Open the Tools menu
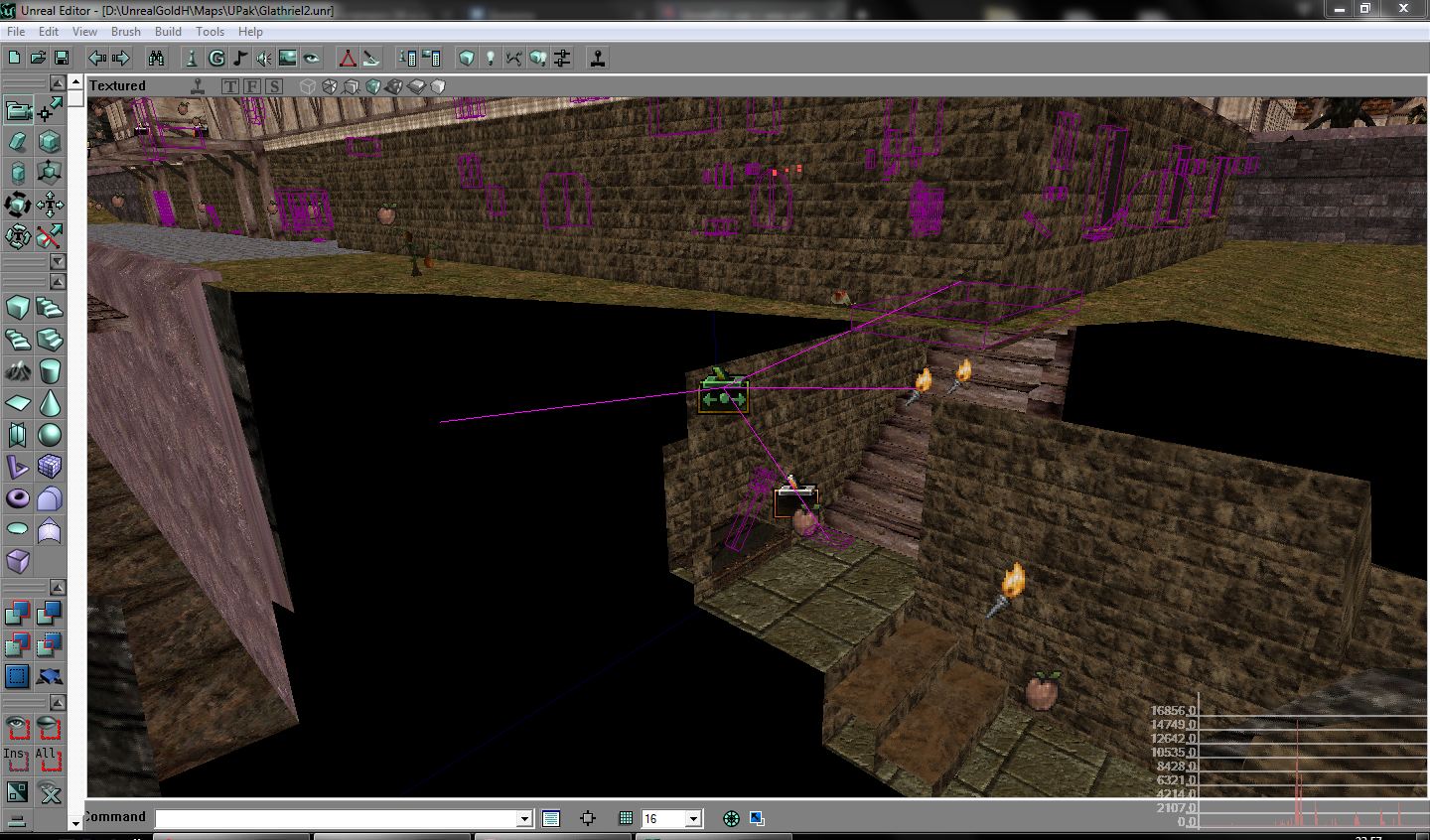1430x840 pixels. tap(210, 32)
